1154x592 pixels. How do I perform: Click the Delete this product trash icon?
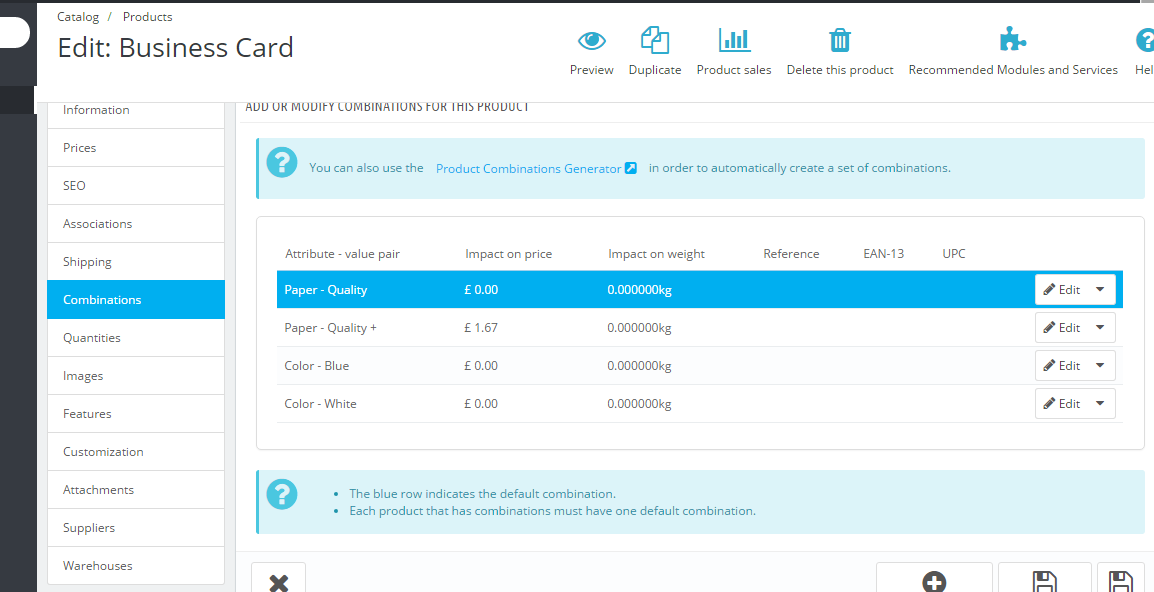coord(840,40)
